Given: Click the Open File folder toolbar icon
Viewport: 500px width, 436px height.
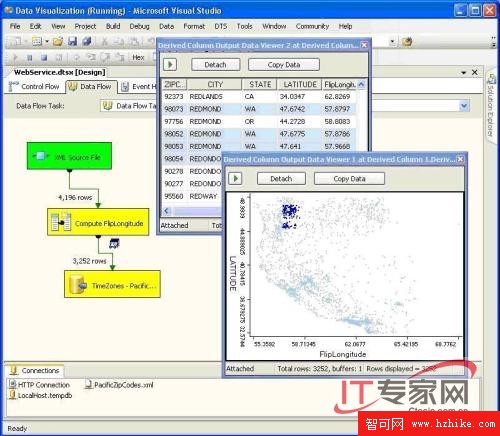Looking at the screenshot, I should (x=58, y=41).
